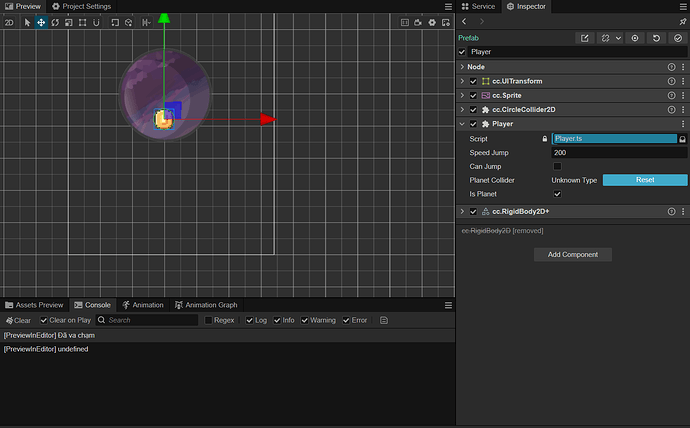Toggle Player component enabled checkbox
Image resolution: width=690 pixels, height=428 pixels.
click(473, 124)
